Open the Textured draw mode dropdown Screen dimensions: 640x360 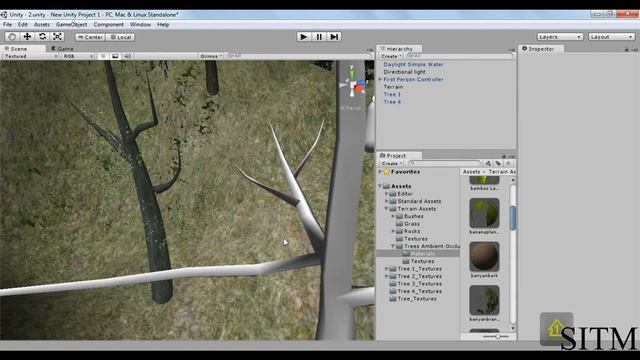(x=30, y=56)
